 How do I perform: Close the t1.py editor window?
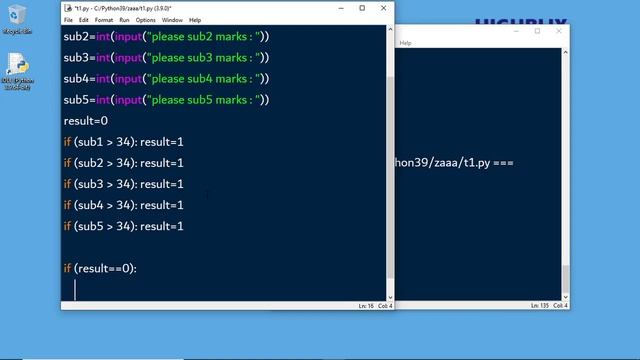point(383,8)
